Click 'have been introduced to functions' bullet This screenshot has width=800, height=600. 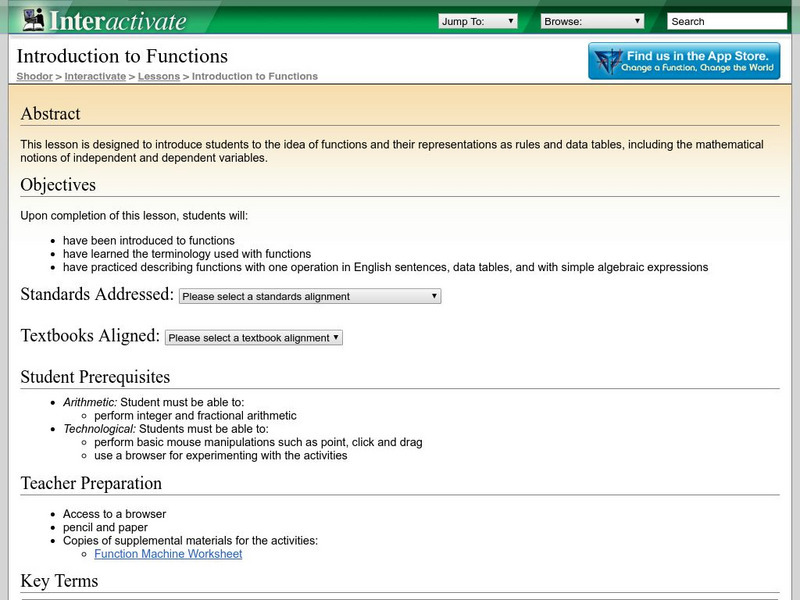(149, 241)
